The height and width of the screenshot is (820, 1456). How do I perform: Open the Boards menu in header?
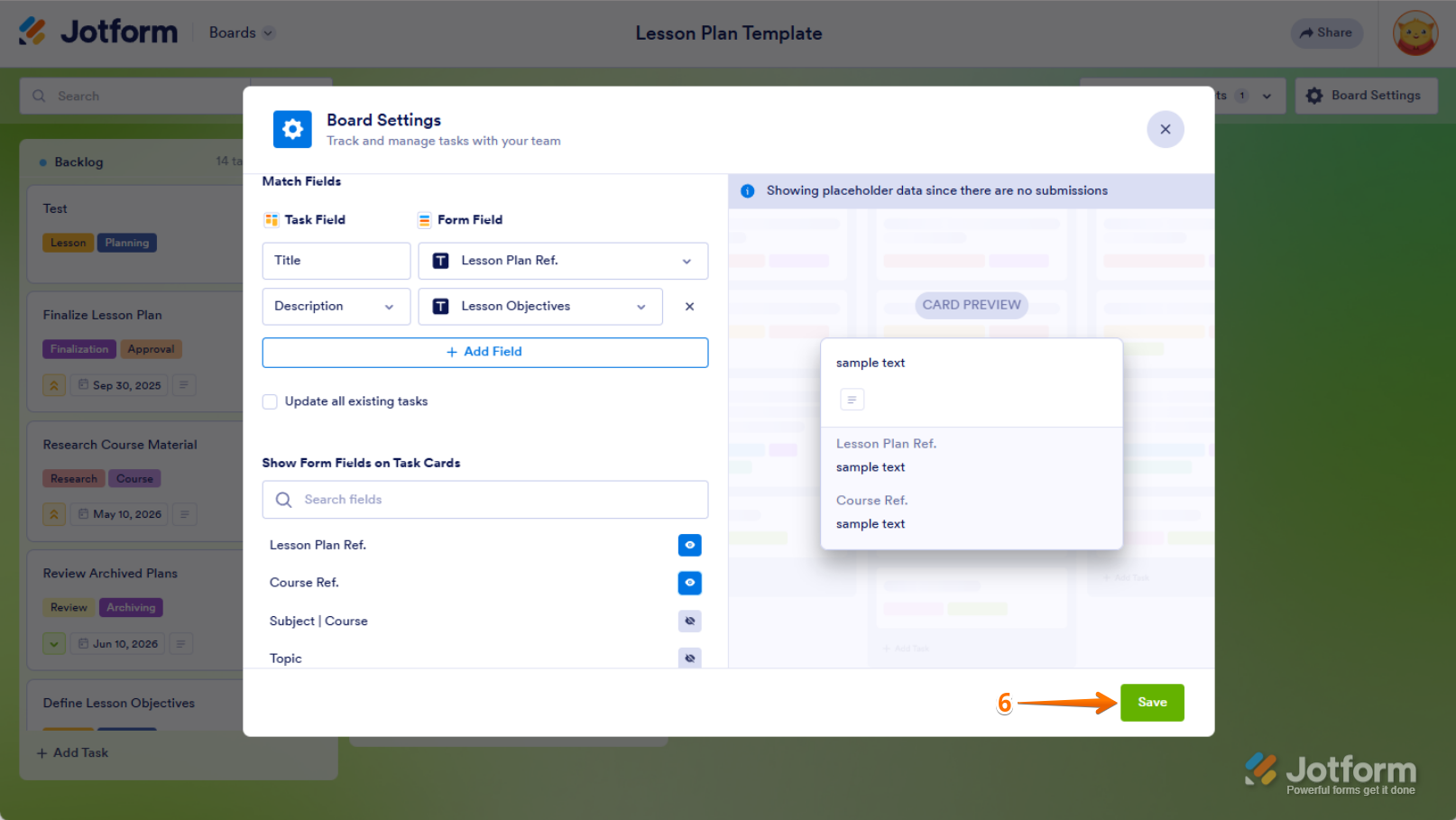[241, 32]
